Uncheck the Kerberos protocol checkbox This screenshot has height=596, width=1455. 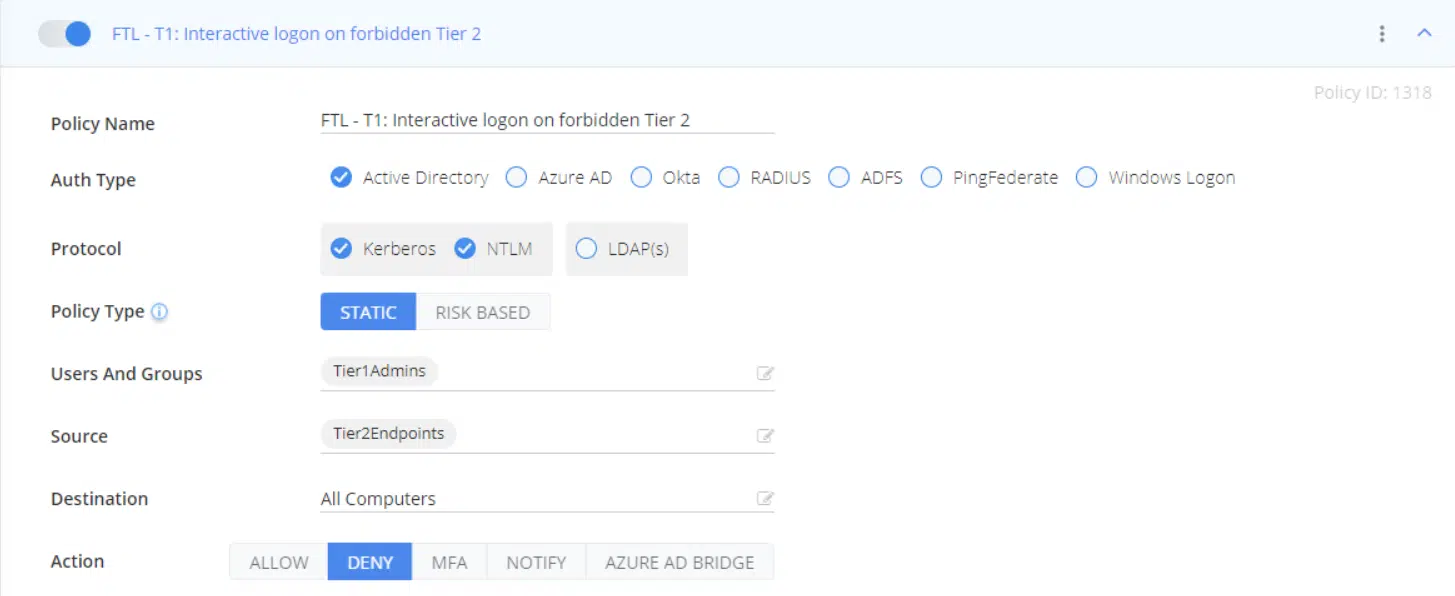(341, 249)
